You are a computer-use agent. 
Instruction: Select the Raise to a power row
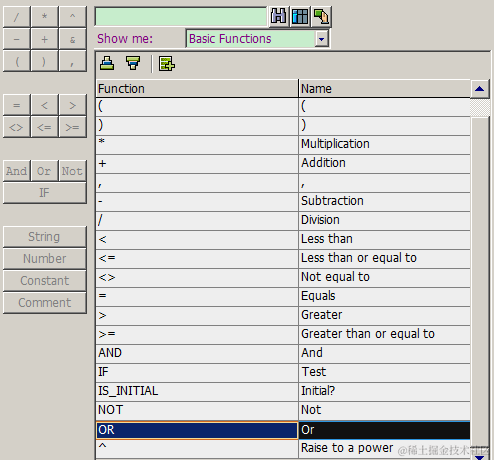click(x=283, y=449)
